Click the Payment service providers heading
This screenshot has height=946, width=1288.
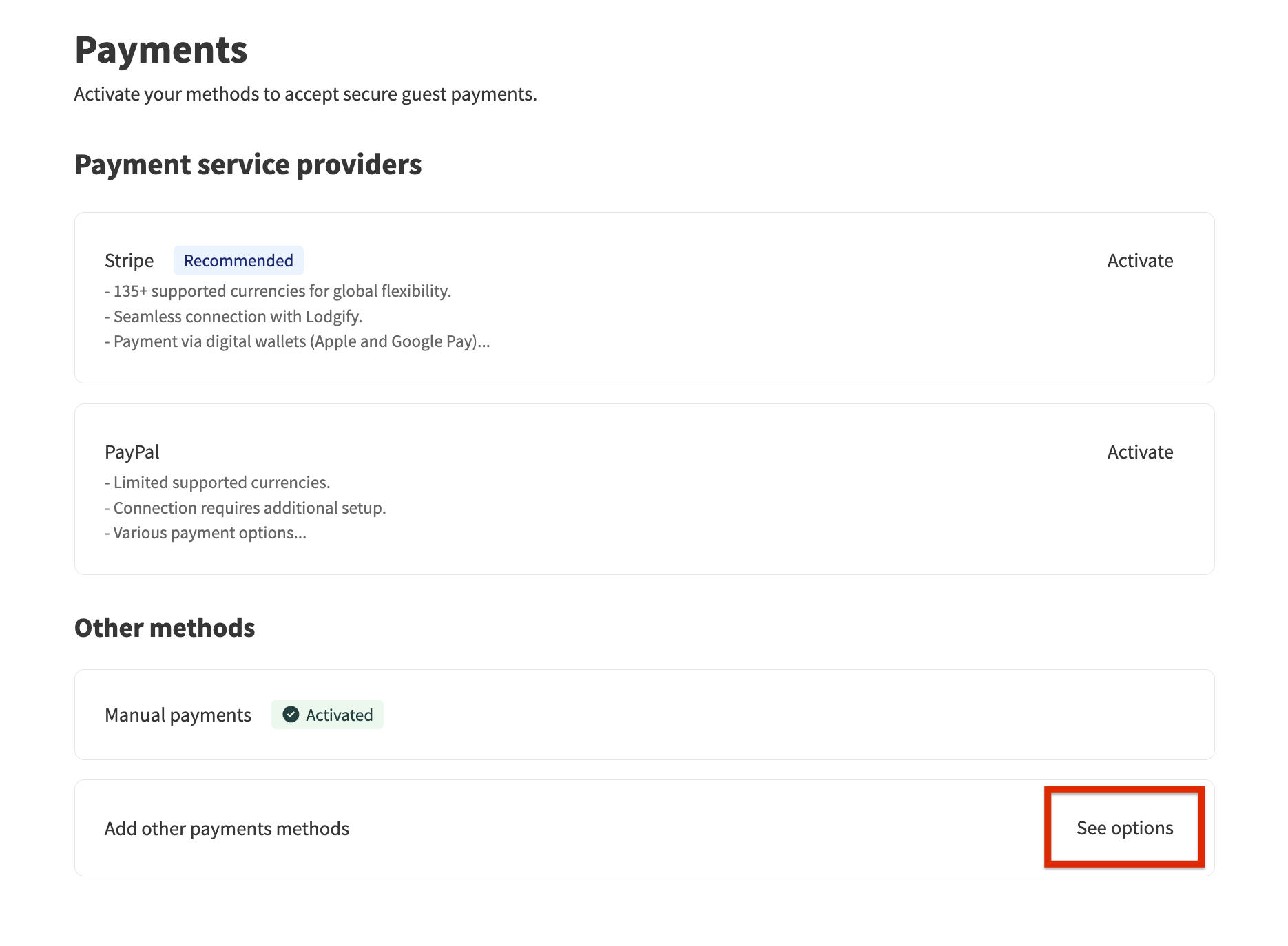coord(247,165)
